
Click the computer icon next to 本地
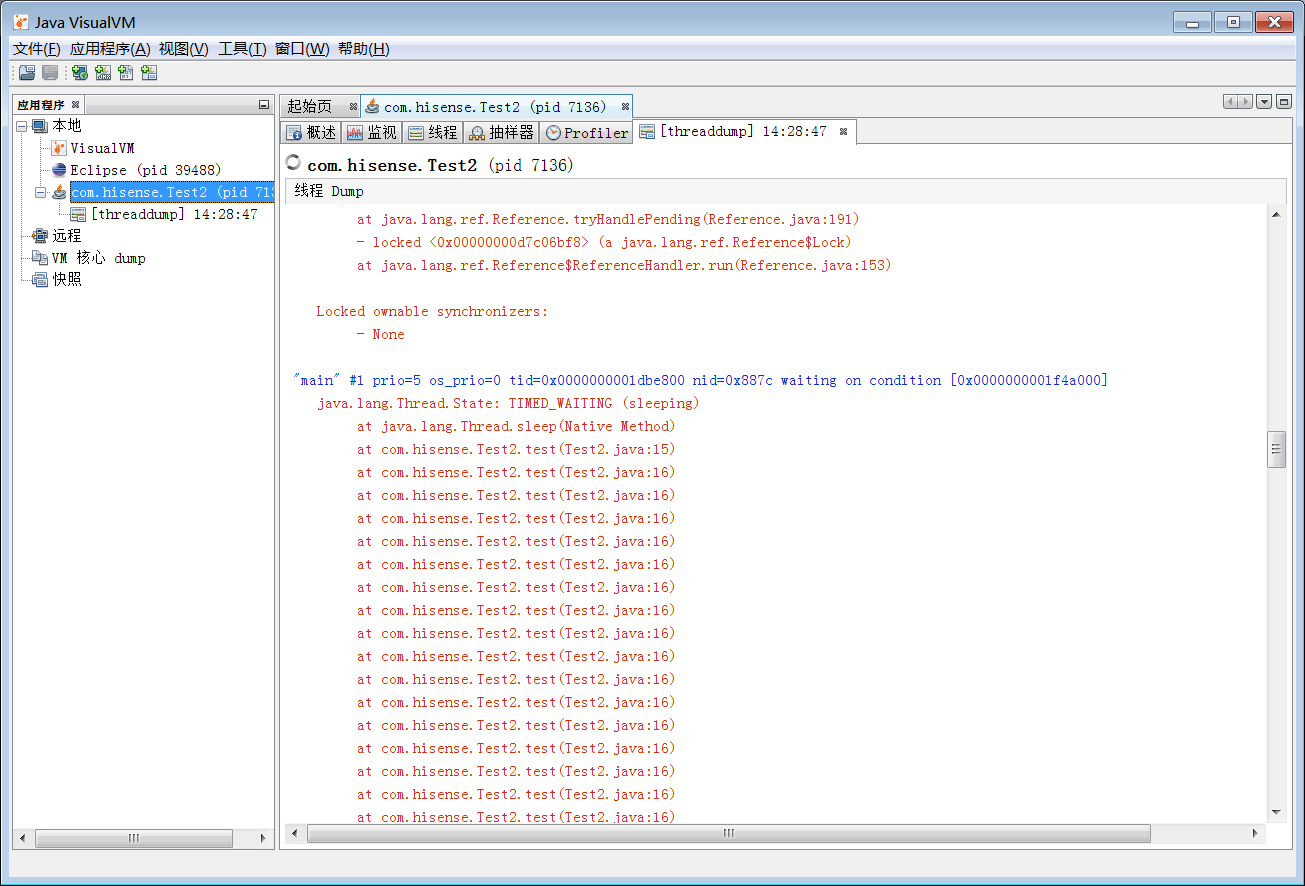click(40, 126)
